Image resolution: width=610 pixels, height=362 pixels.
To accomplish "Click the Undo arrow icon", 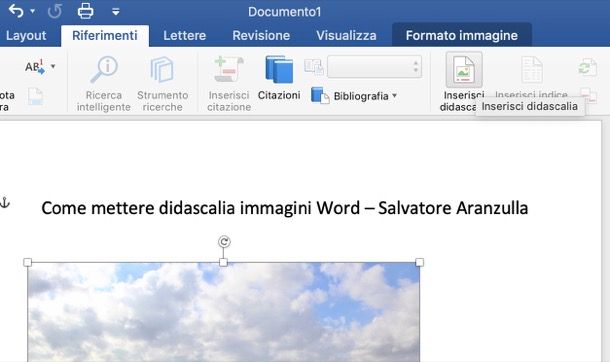I will click(x=16, y=11).
